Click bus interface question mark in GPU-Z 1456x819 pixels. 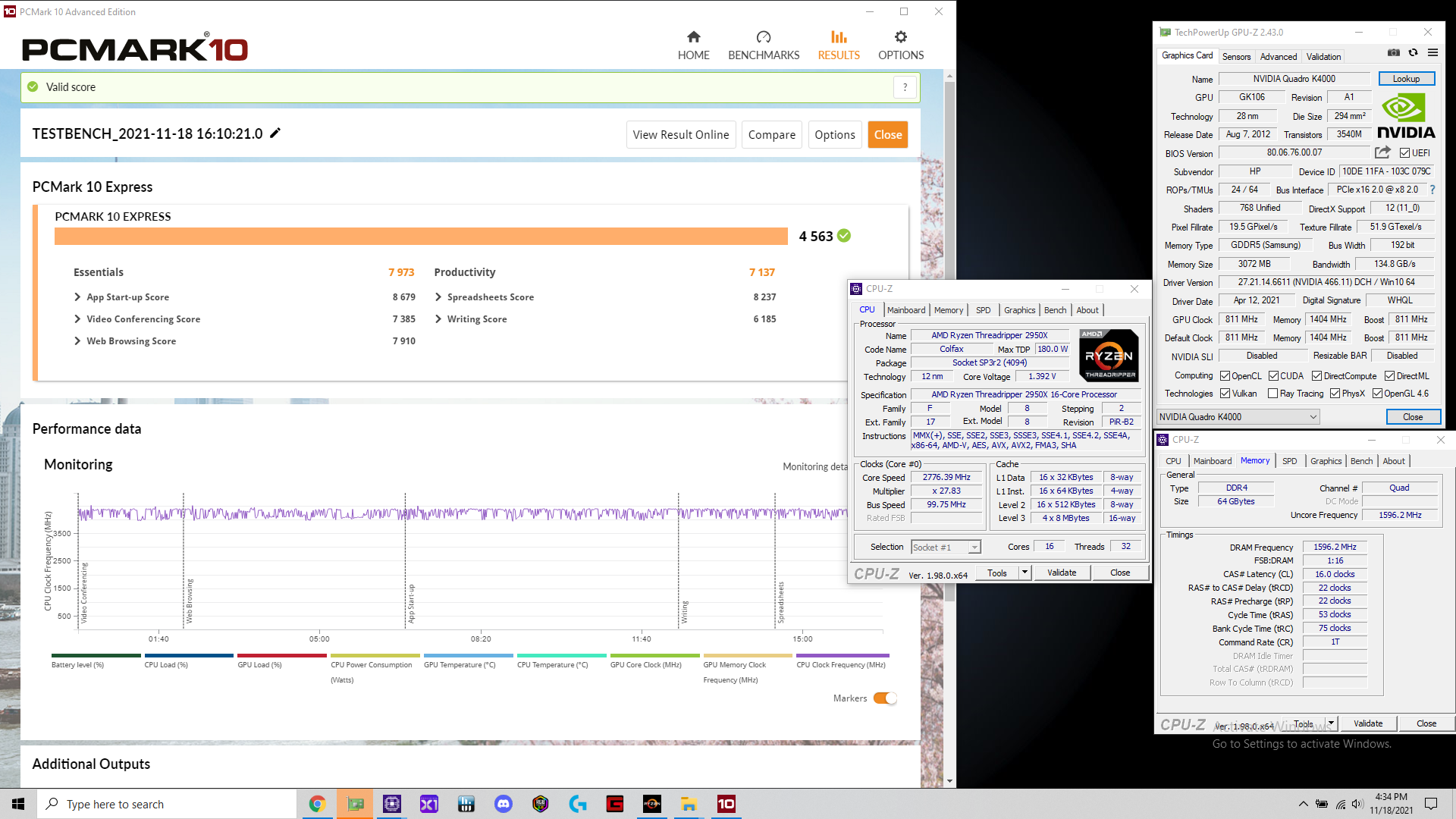pos(1432,190)
